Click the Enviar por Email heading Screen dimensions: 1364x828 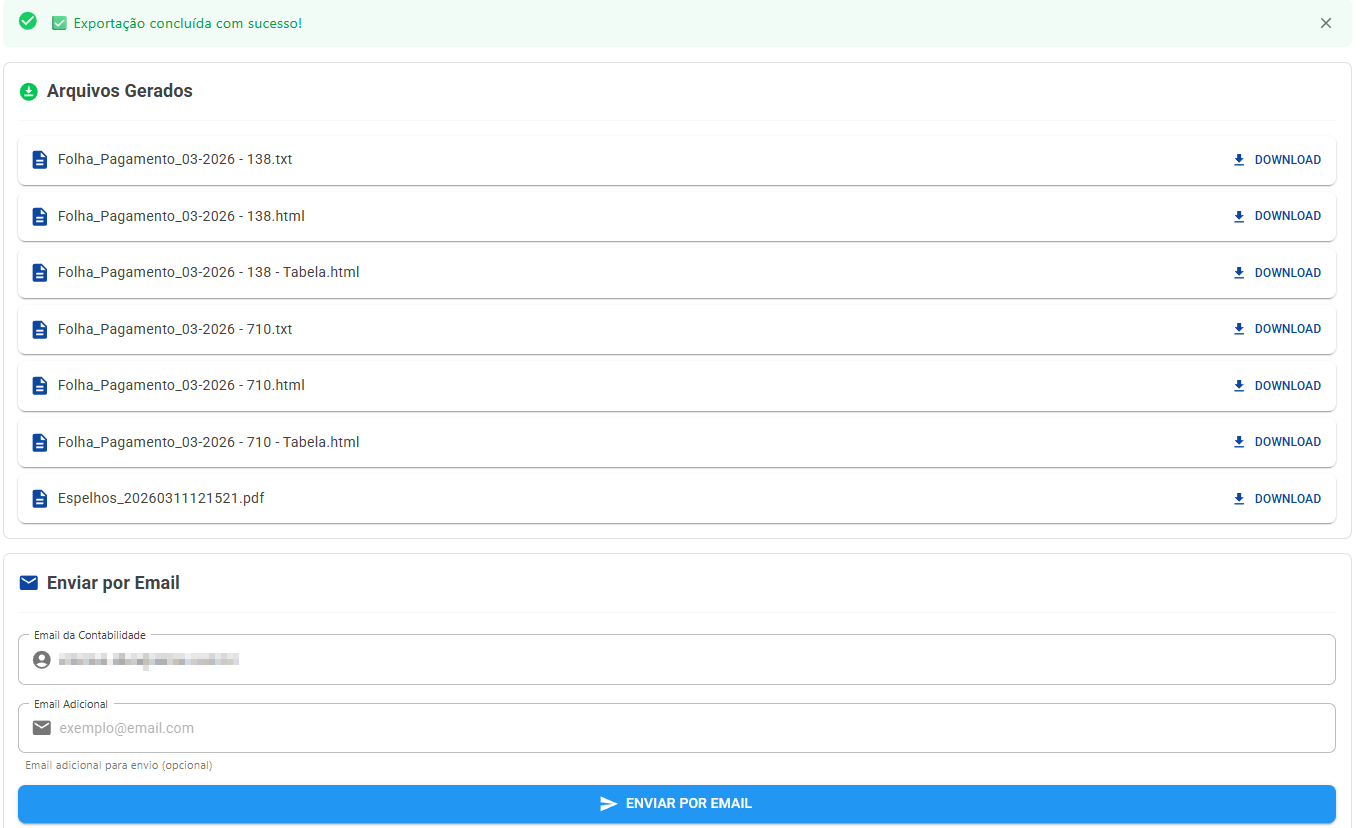point(113,583)
